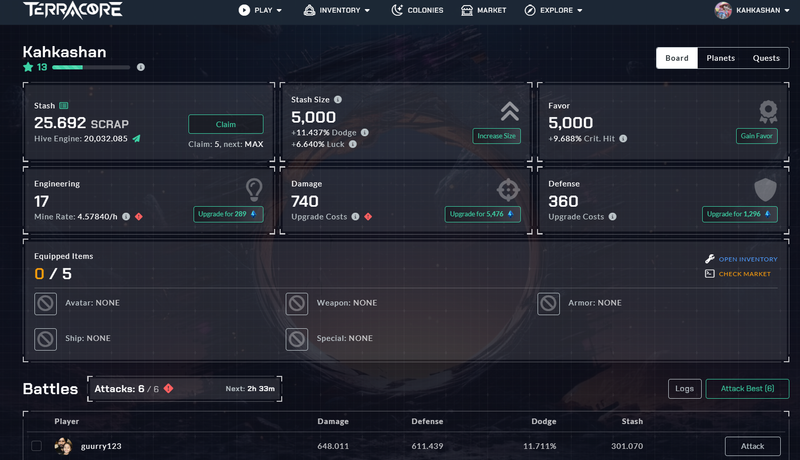Switch to the Planets tab
This screenshot has height=460, width=800.
coord(720,58)
